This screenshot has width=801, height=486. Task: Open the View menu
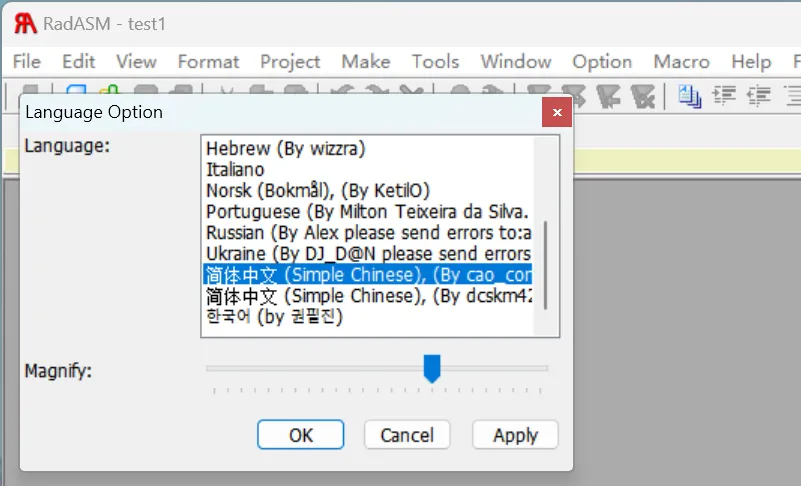click(136, 61)
